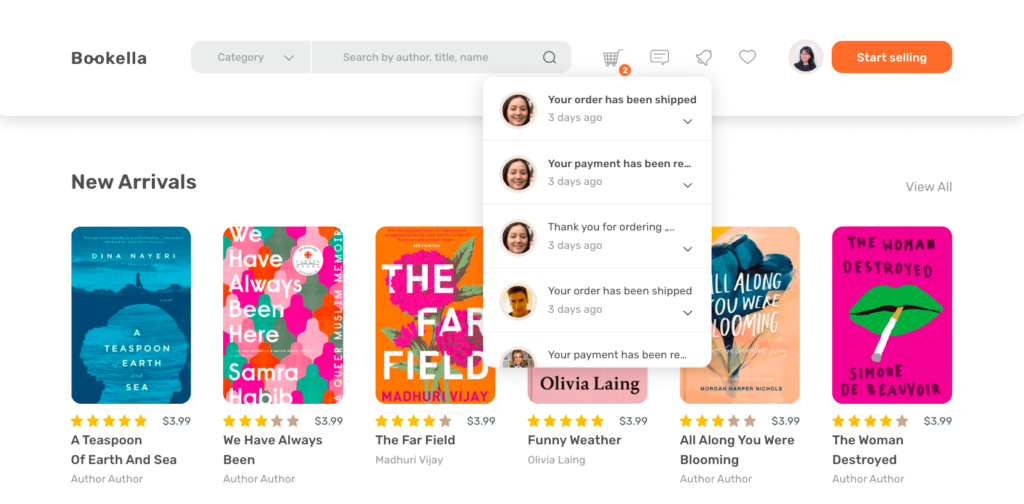Image resolution: width=1024 pixels, height=504 pixels.
Task: Click 'A Teaspoon Of Earth And Sea' title
Action: coord(124,450)
